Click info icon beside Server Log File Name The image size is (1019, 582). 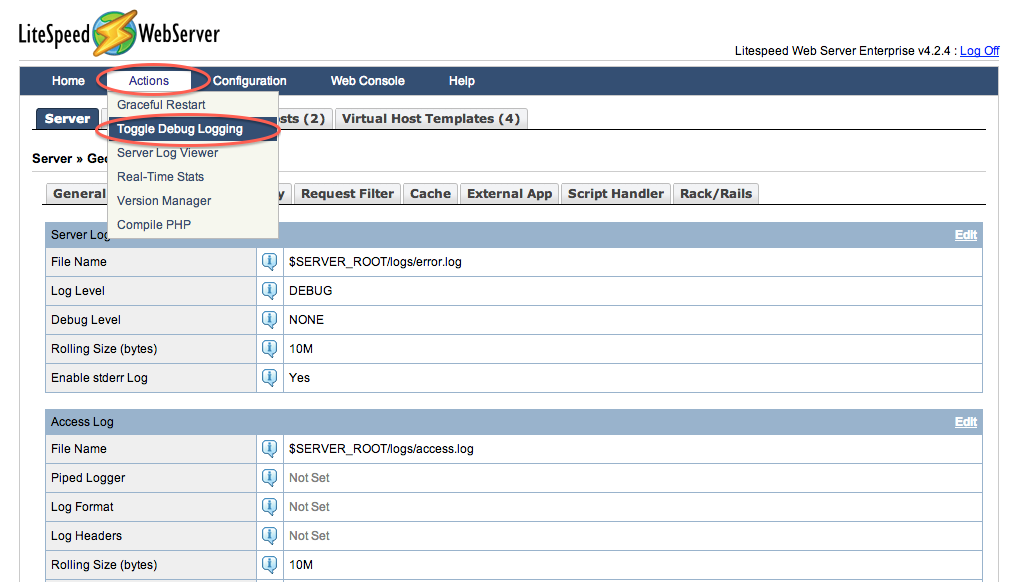tap(269, 261)
